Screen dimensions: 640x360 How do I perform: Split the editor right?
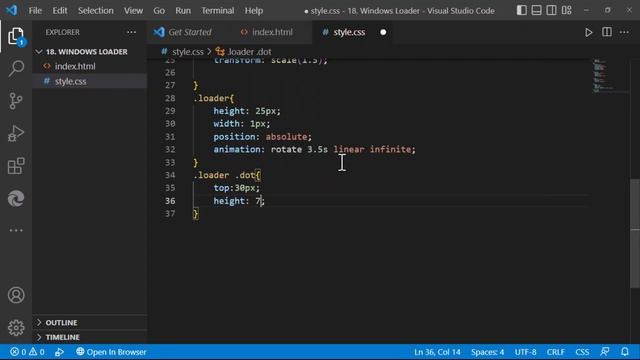click(x=607, y=32)
